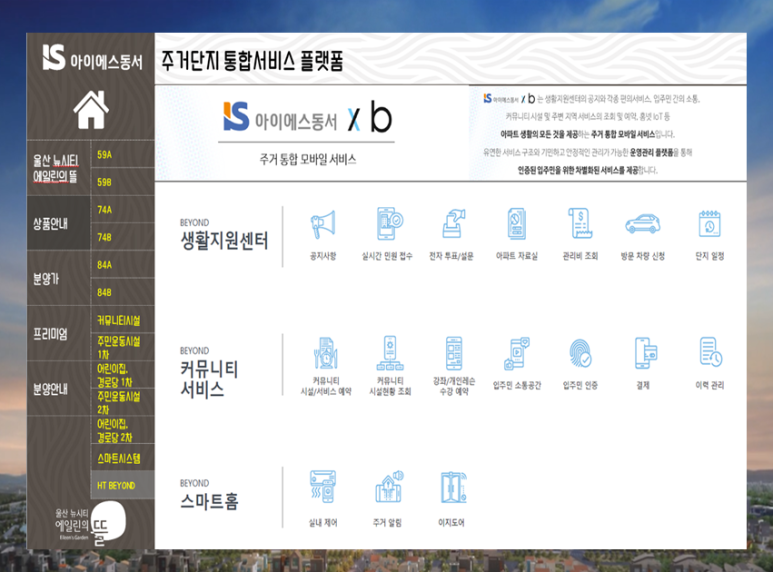
Task: Open 커뮤니티 시설/서비스 예약 icon
Action: tap(325, 353)
